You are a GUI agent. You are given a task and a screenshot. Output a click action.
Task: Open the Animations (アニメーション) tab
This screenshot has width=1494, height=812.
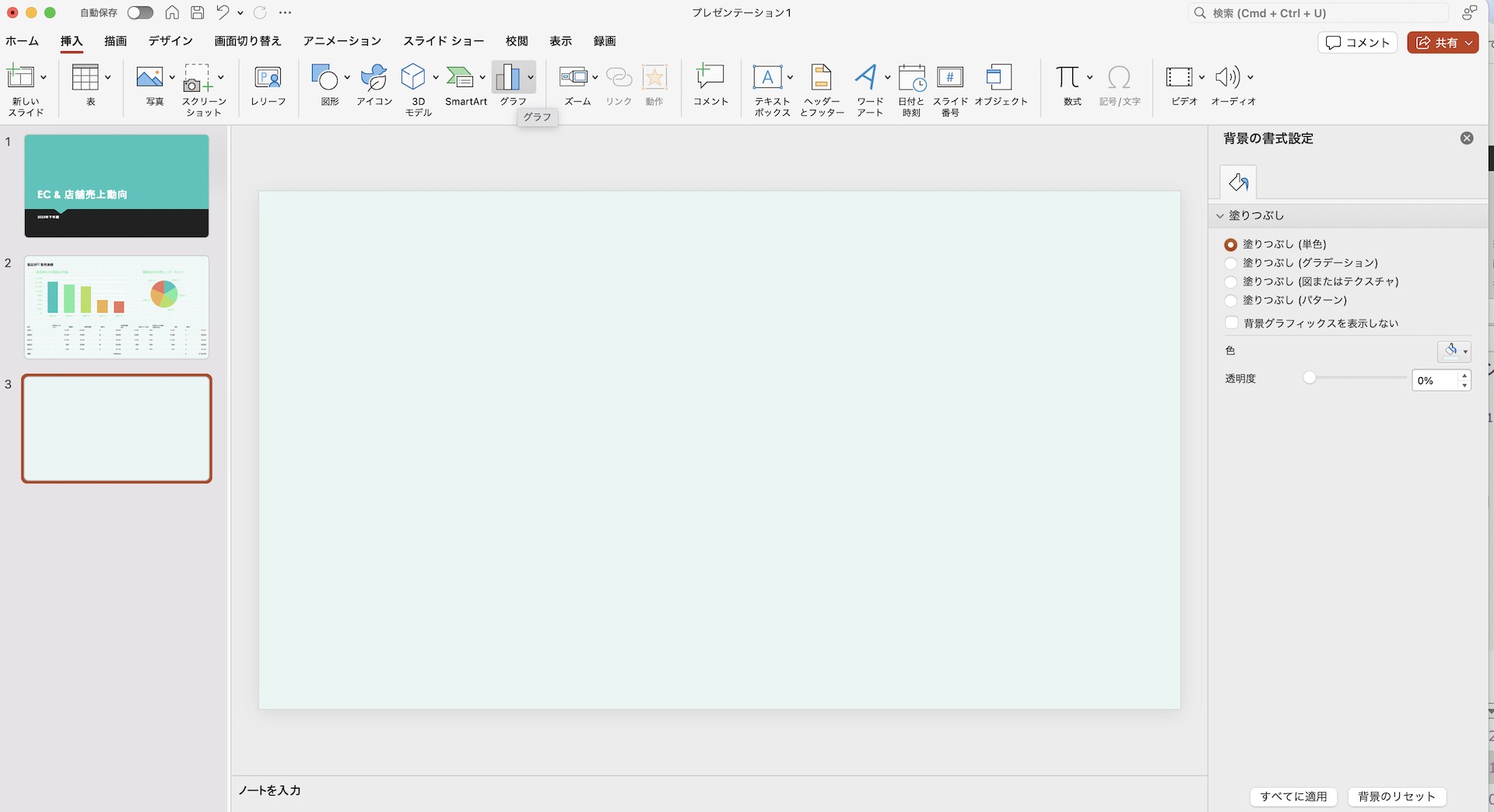point(342,41)
